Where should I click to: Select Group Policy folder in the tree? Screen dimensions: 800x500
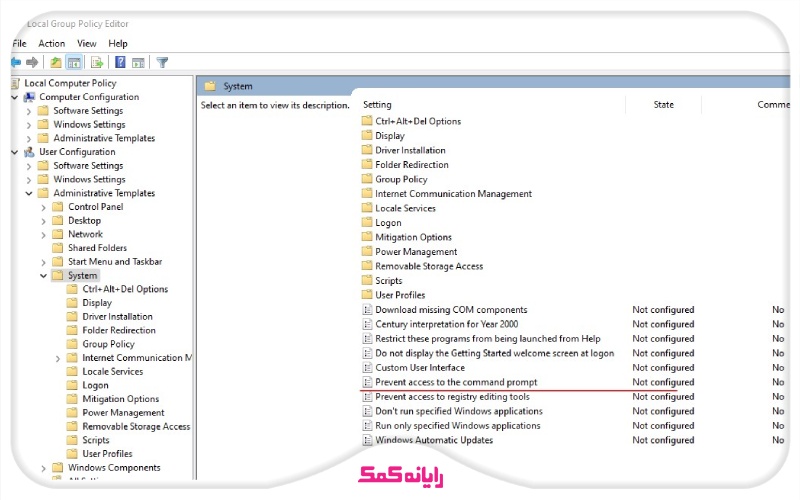(109, 344)
